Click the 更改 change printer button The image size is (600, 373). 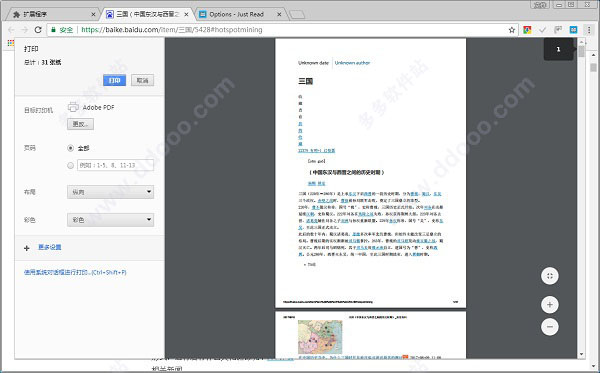click(x=80, y=124)
